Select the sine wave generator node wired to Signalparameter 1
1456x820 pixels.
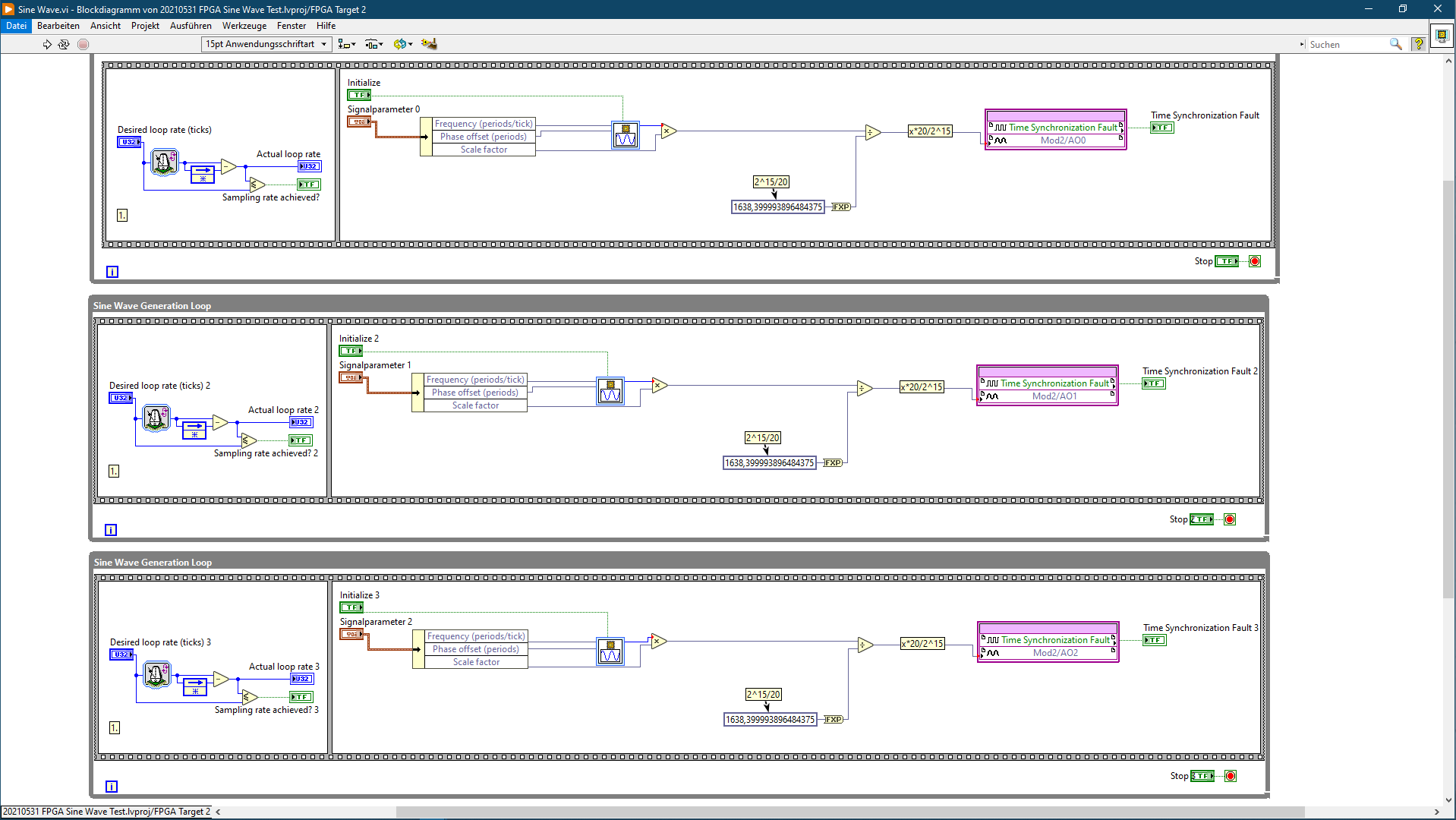(x=610, y=392)
